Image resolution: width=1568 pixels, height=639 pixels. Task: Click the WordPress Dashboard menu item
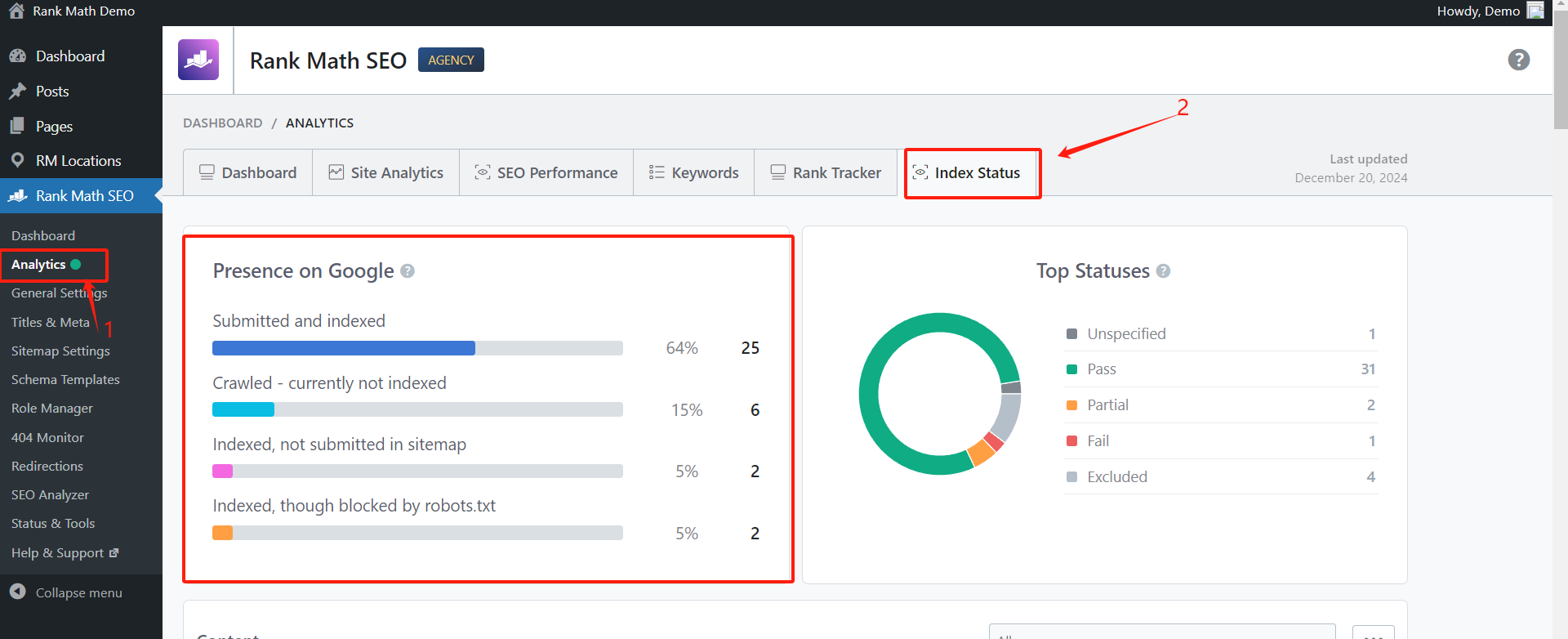coord(81,56)
